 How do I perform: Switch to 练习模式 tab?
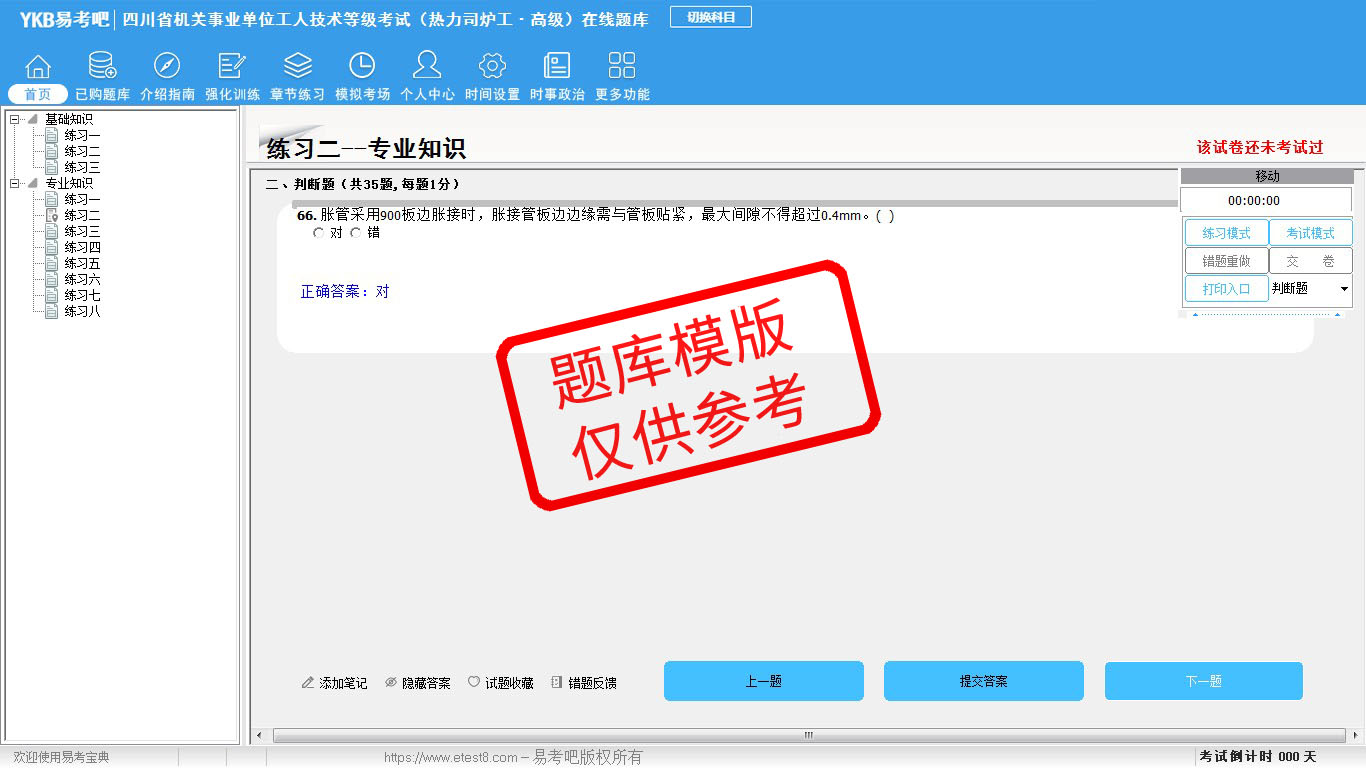(1226, 233)
